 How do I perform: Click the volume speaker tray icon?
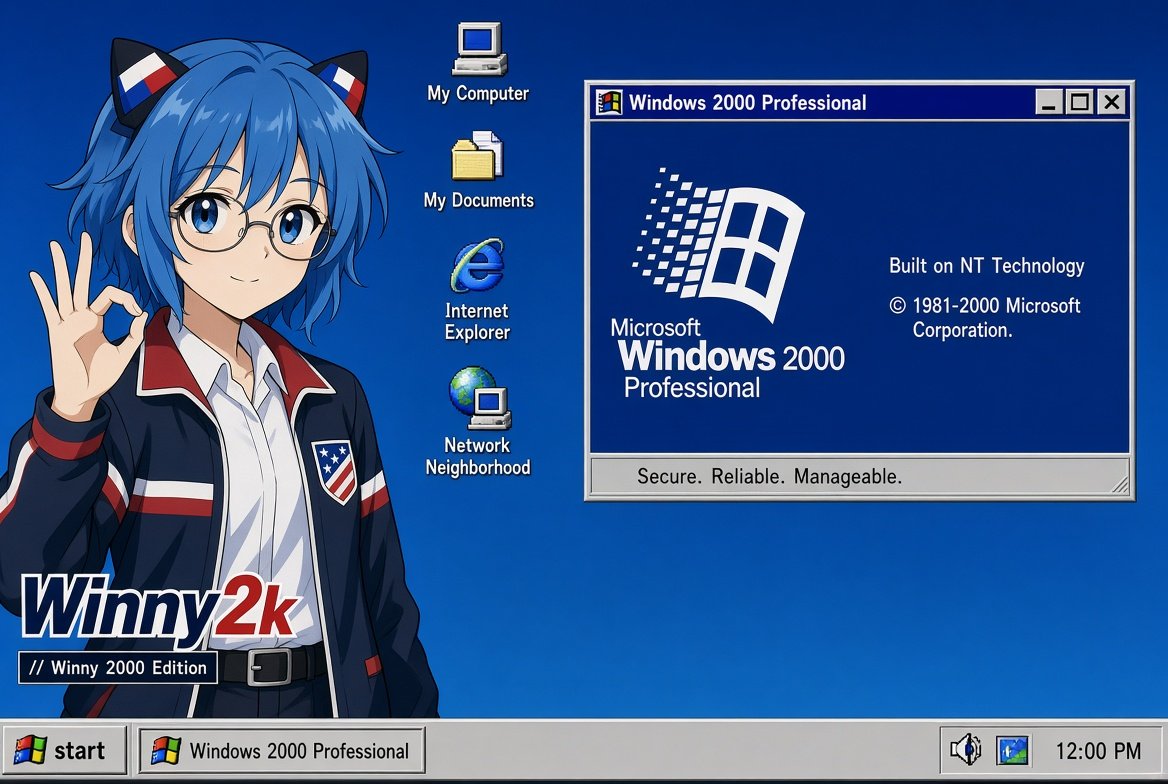pos(965,749)
